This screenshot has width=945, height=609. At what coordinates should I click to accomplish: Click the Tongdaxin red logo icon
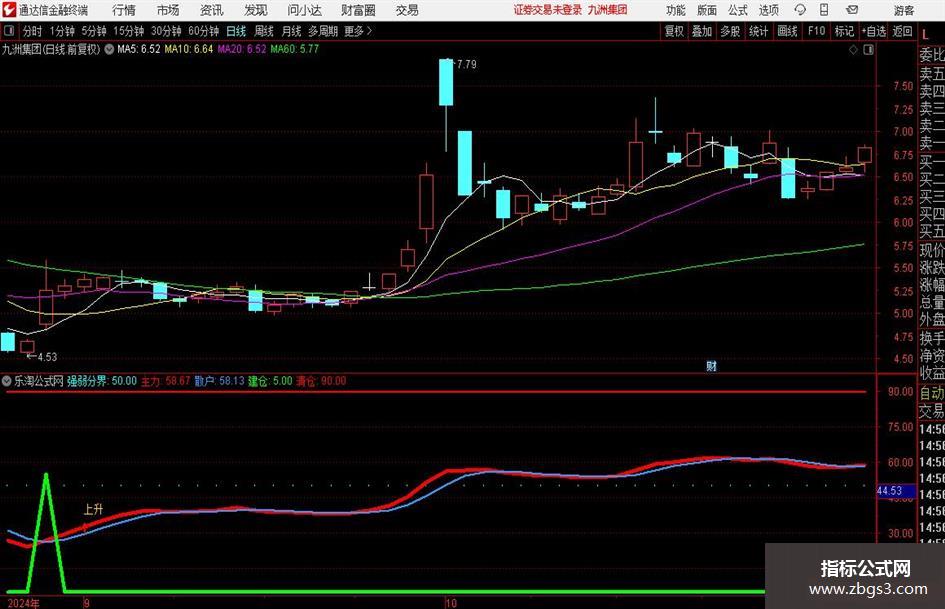(8, 10)
